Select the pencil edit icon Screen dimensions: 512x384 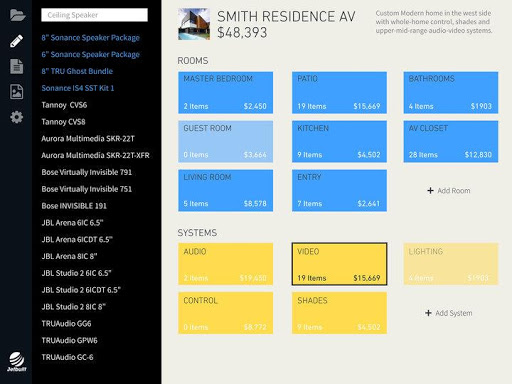point(16,41)
